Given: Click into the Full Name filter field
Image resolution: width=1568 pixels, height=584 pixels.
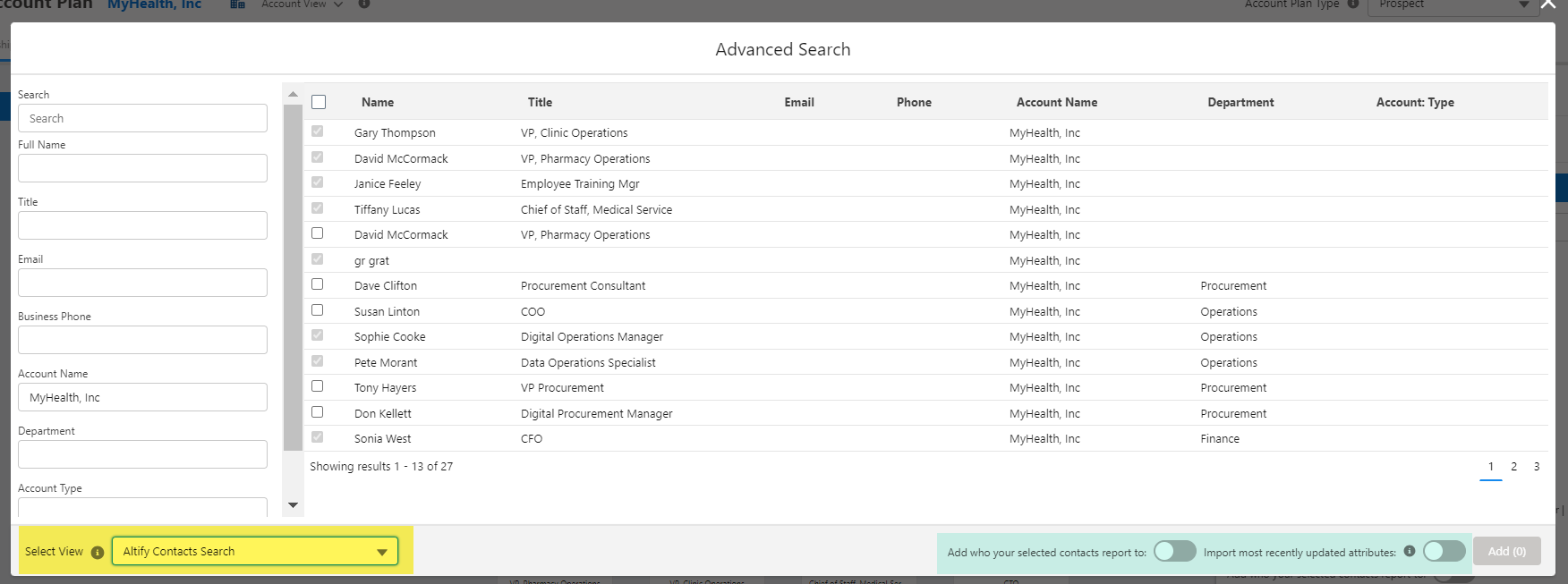Looking at the screenshot, I should (142, 168).
